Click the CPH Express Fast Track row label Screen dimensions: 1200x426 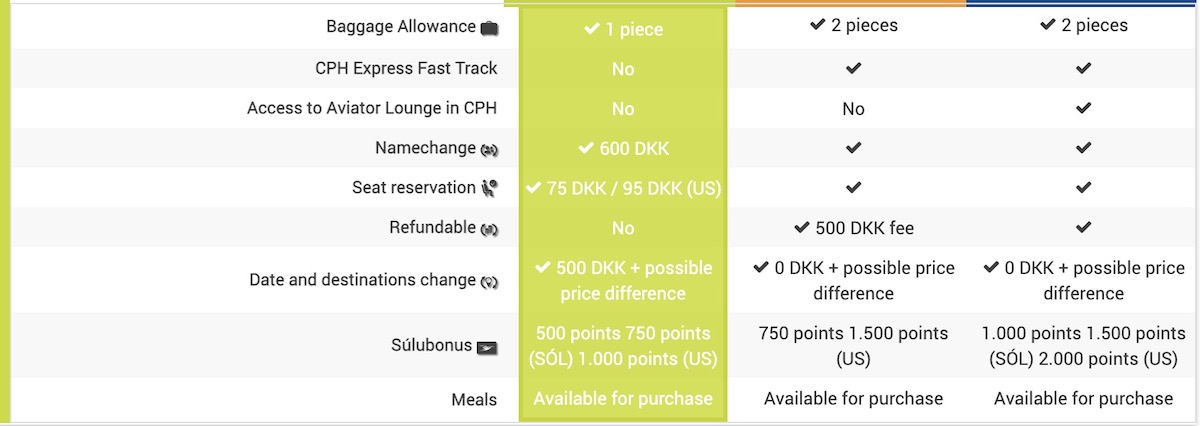(406, 68)
